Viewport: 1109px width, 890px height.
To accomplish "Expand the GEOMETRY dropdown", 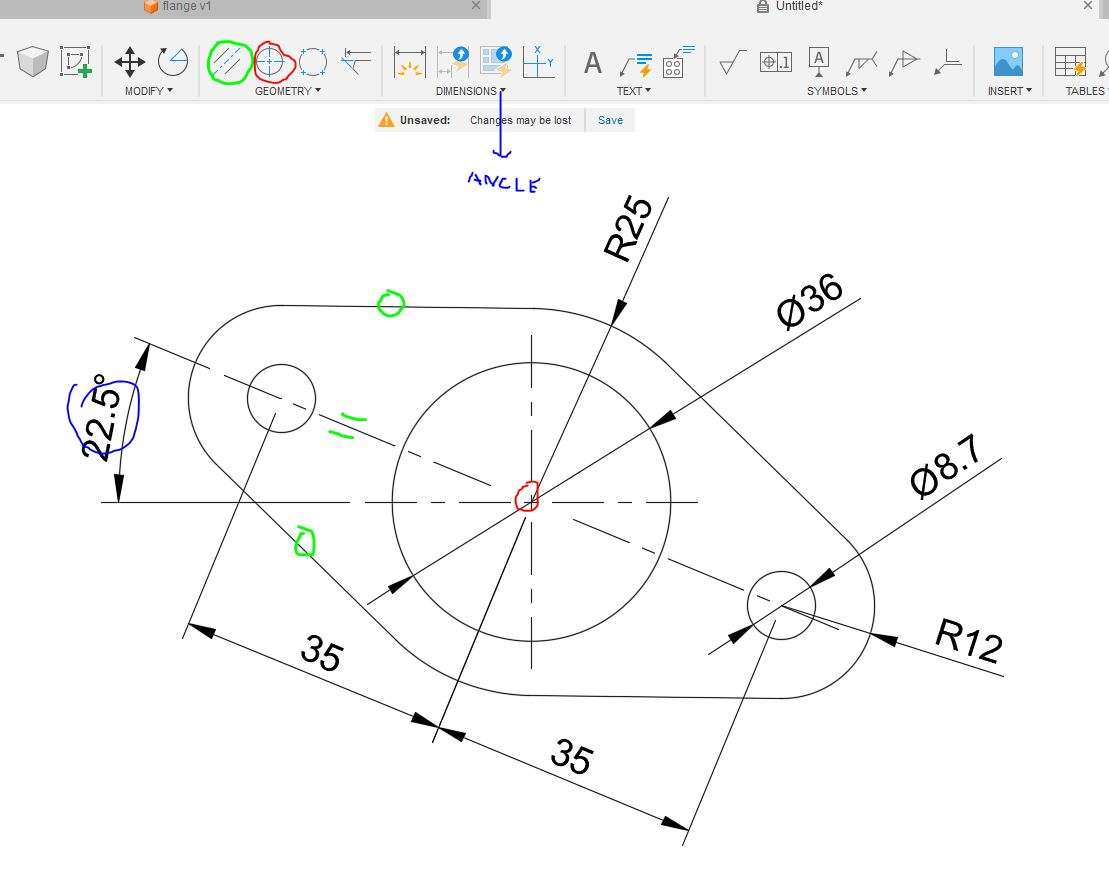I will tap(287, 91).
